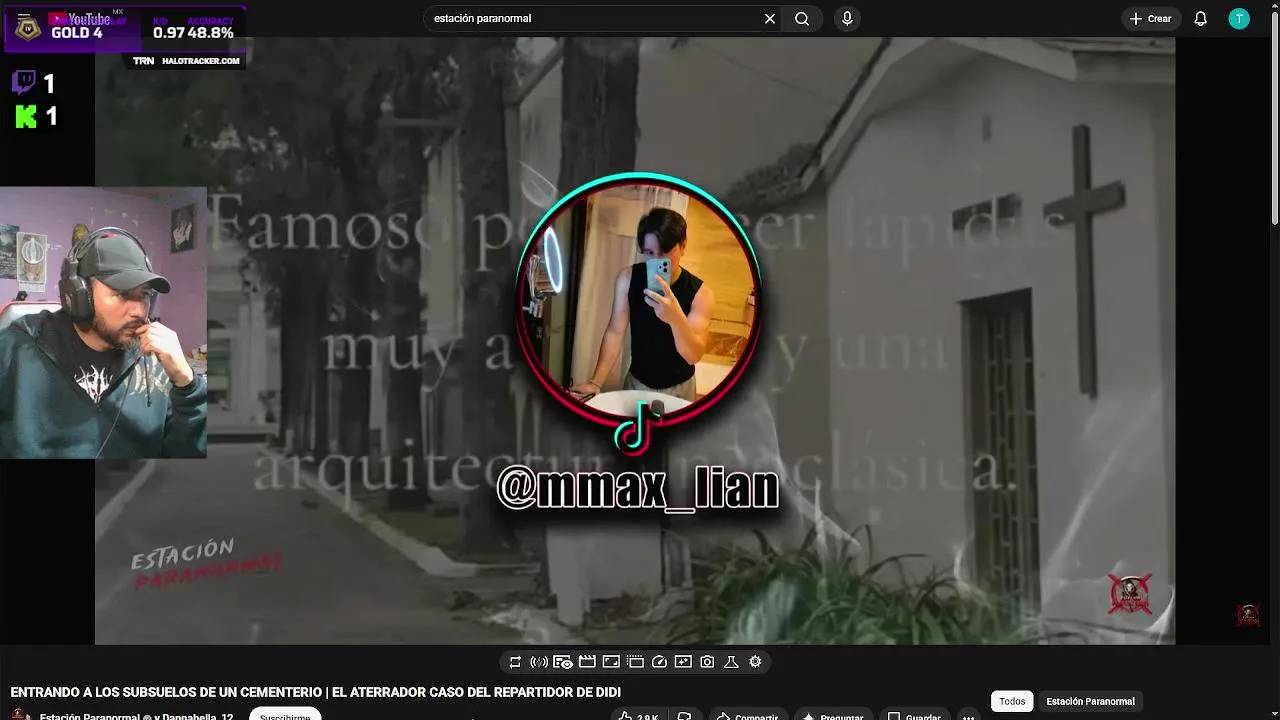The width and height of the screenshot is (1280, 720).
Task: Click the clapperboard cinema mode icon
Action: pos(587,662)
